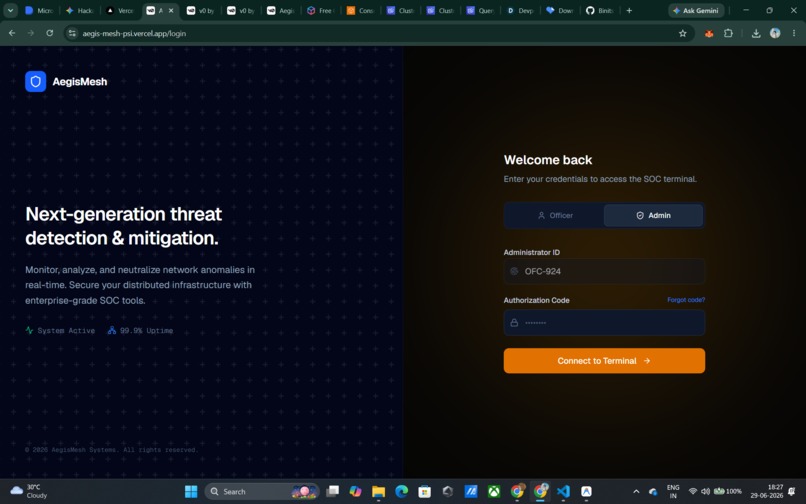This screenshot has height=504, width=806.
Task: Open the Chrome profile avatar
Action: [x=775, y=33]
